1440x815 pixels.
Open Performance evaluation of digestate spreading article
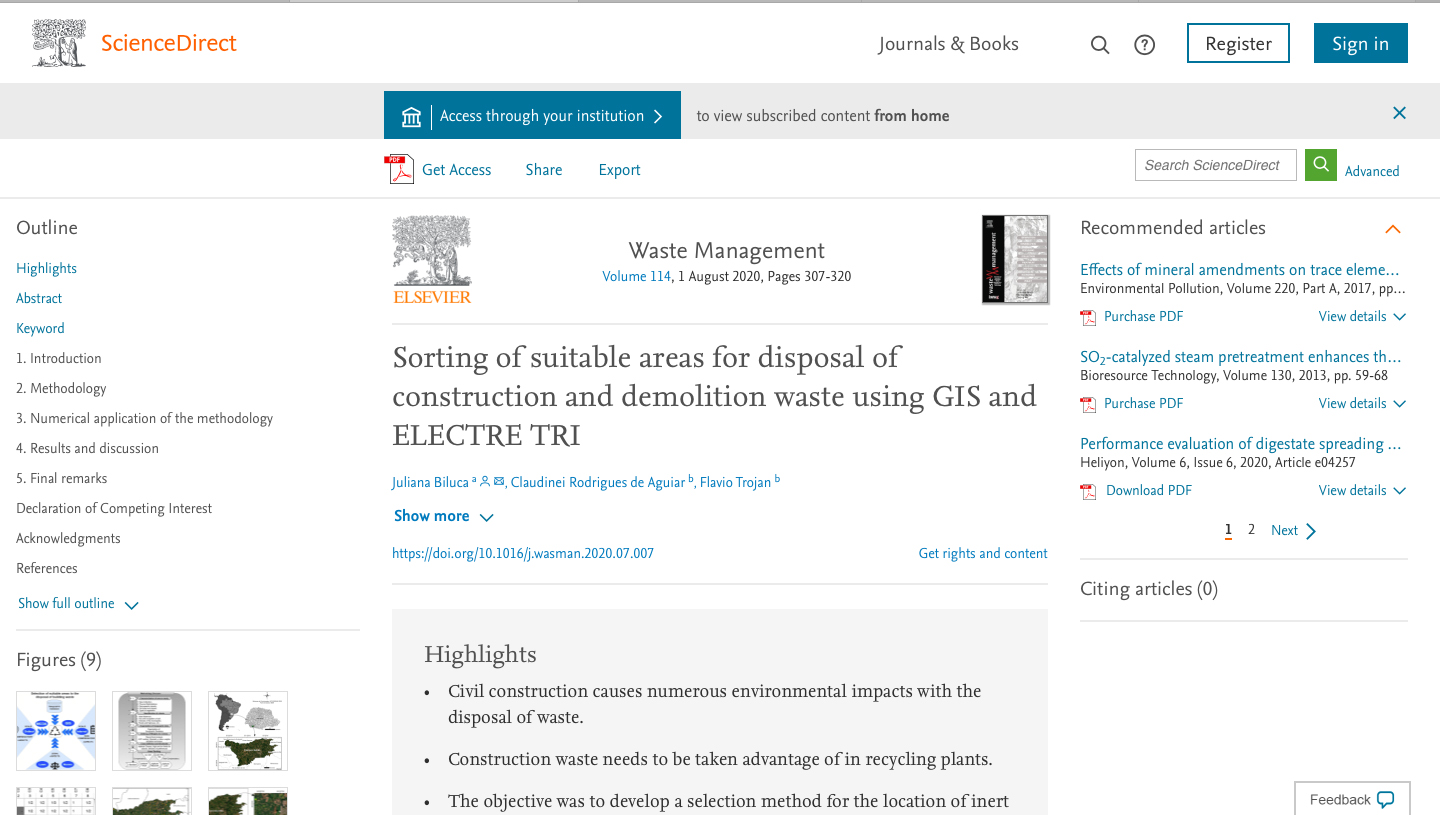[x=1240, y=444]
